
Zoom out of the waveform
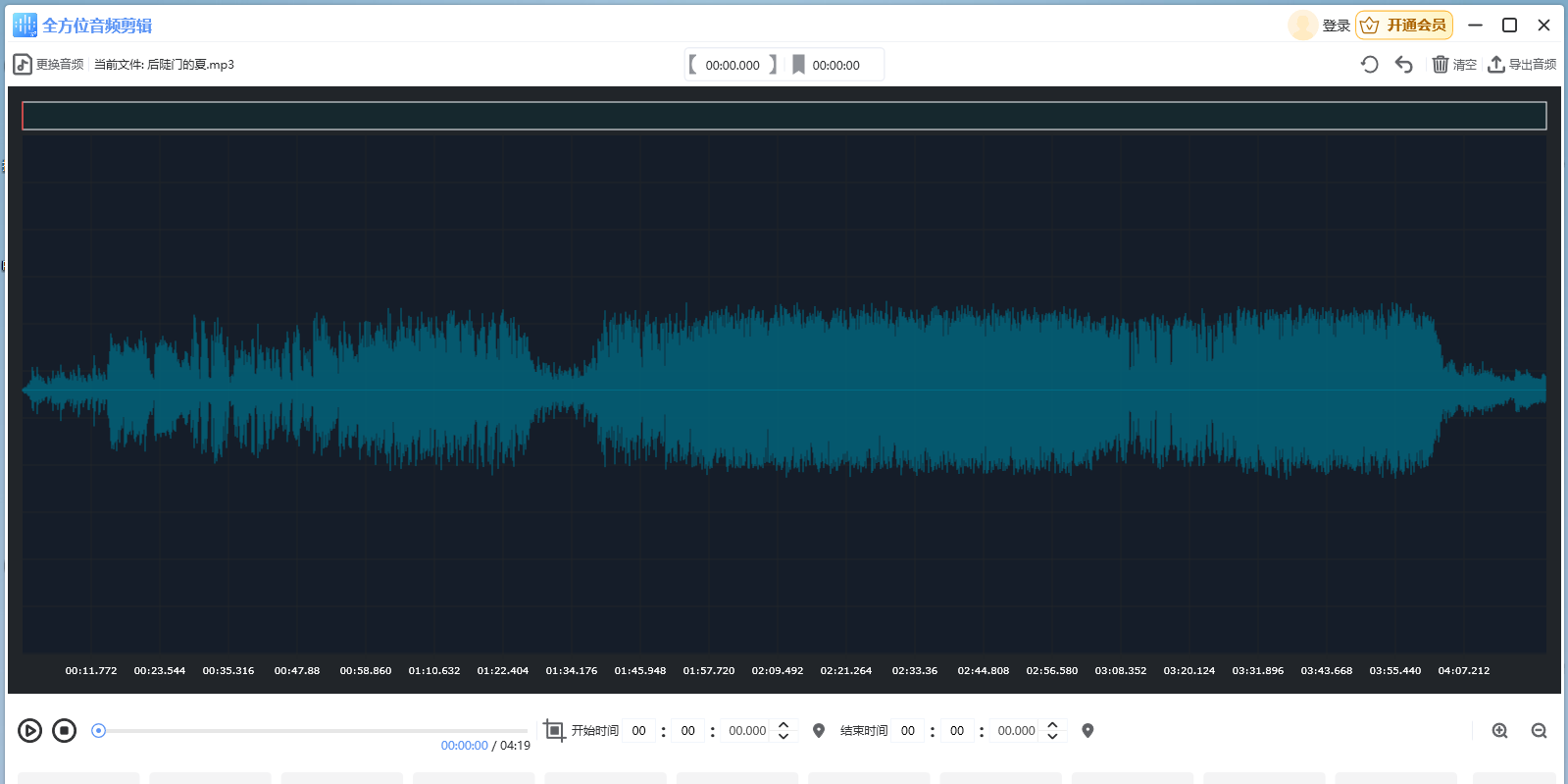point(1539,730)
